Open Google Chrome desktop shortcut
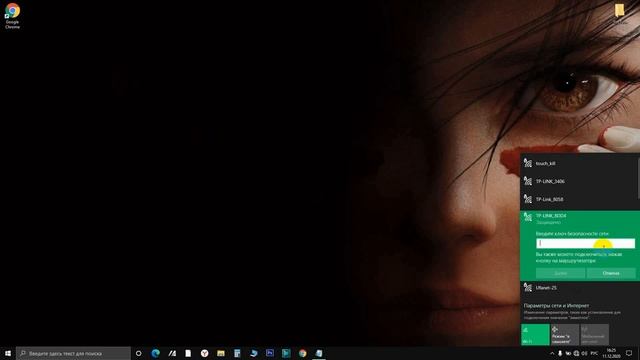Viewport: 640px width, 360px height. point(12,16)
